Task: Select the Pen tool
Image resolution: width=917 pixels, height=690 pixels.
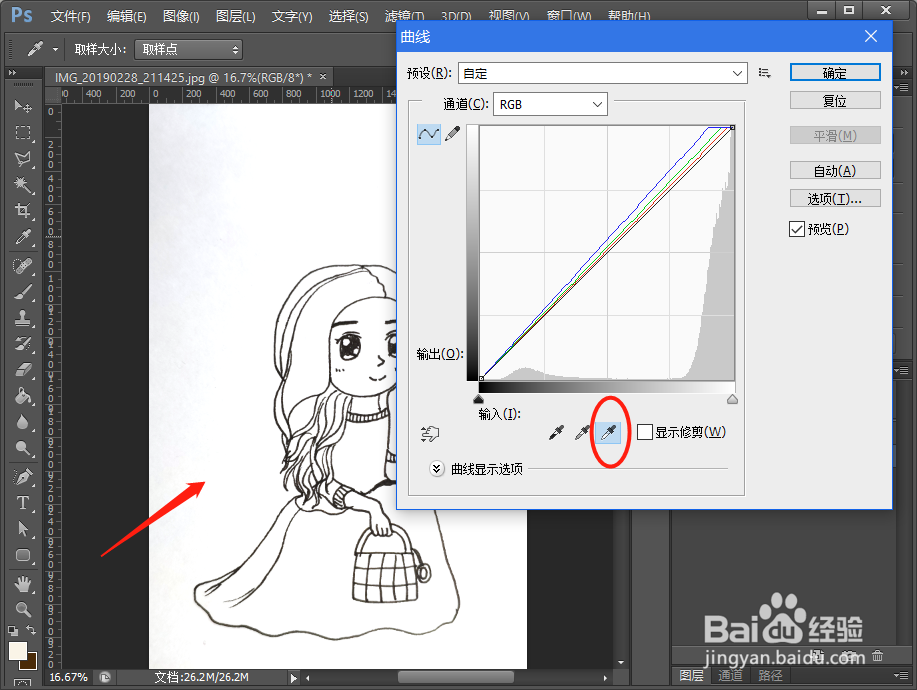Action: pos(23,477)
